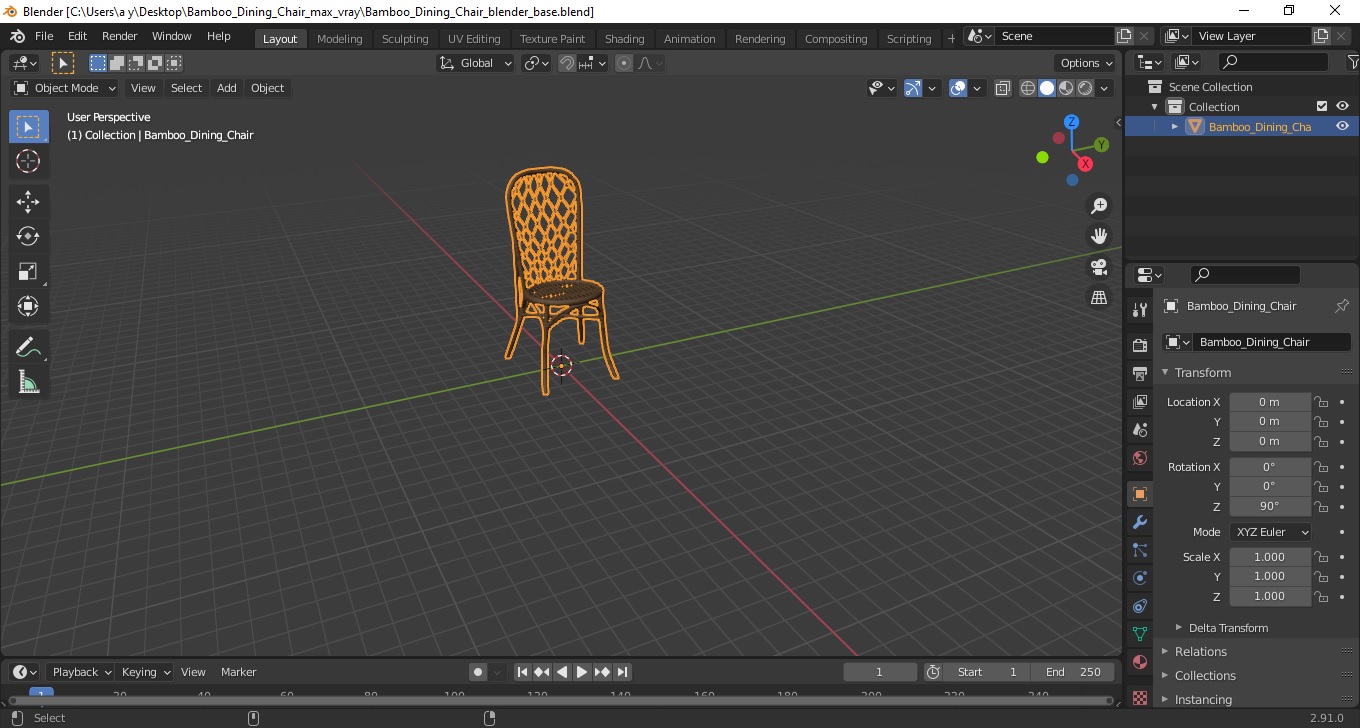Switch perspective/orthographic grid icon
Viewport: 1360px width, 728px height.
tap(1099, 297)
